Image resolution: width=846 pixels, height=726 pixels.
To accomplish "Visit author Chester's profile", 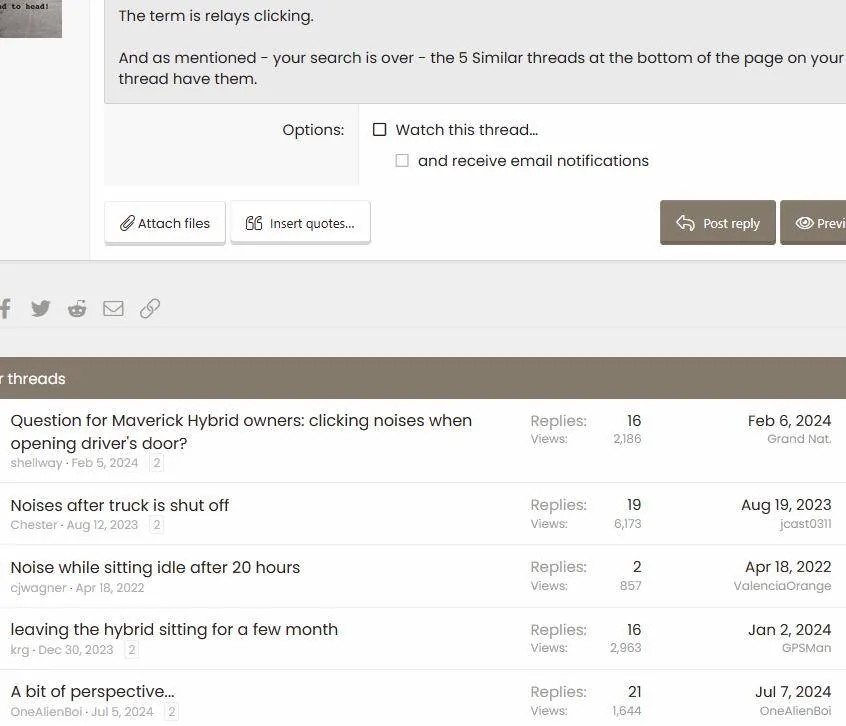I will (x=33, y=525).
